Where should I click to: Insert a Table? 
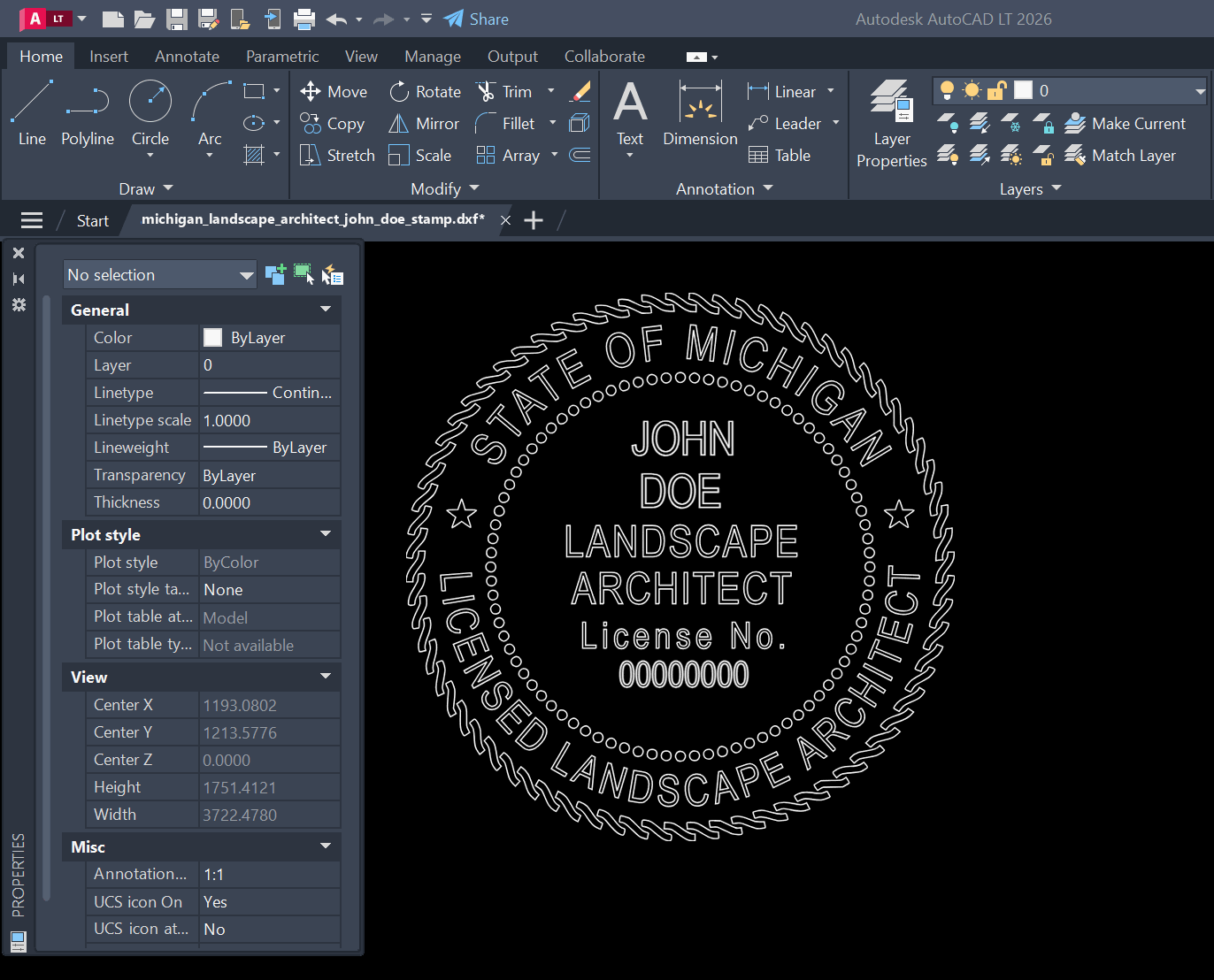(x=780, y=155)
